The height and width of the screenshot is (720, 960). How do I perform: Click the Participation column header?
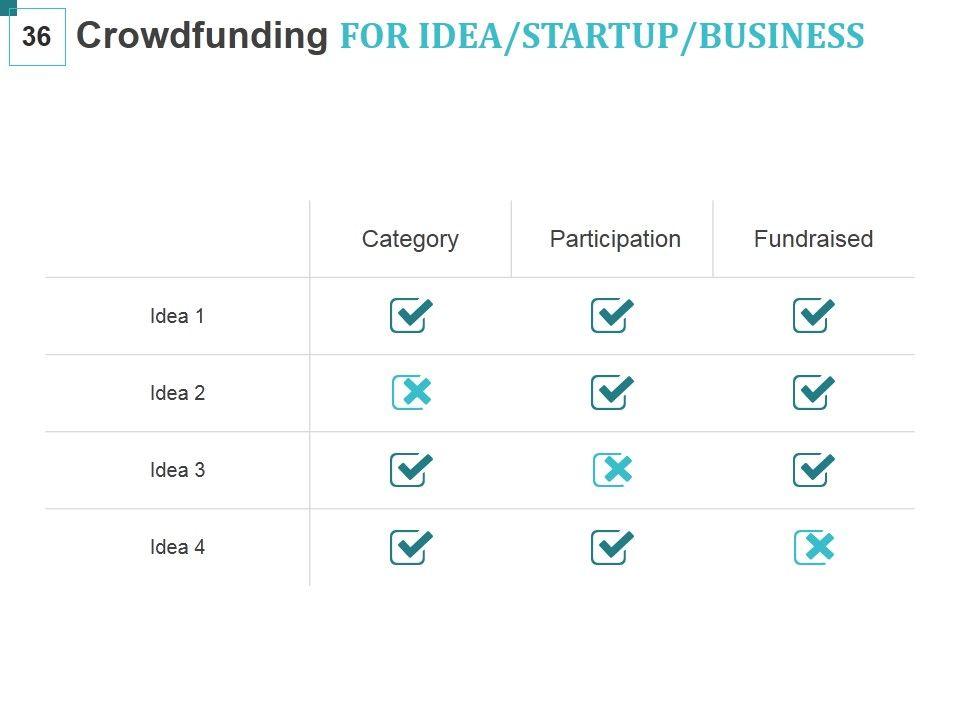point(615,239)
